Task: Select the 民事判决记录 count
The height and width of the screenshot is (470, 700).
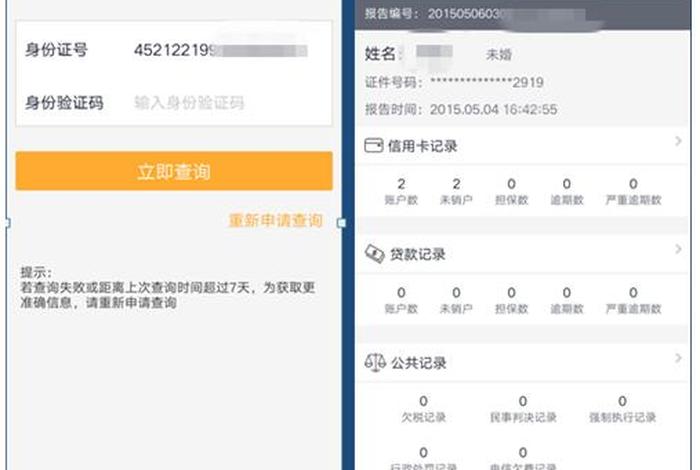Action: [x=523, y=408]
